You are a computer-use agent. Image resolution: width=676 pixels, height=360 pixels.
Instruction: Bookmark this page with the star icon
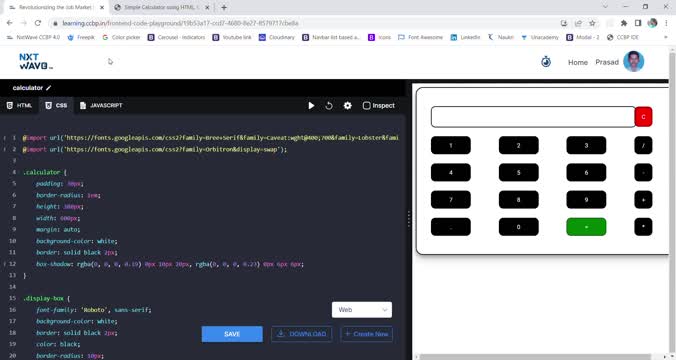[593, 23]
